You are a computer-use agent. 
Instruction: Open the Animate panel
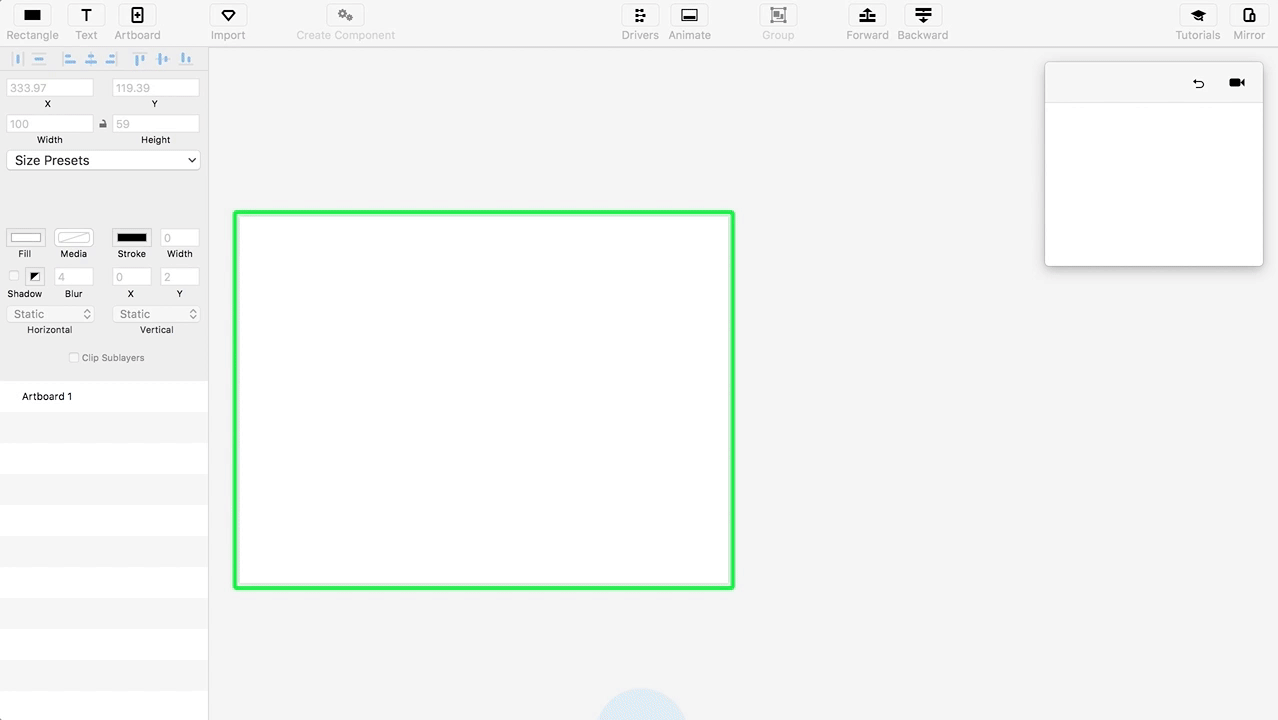coord(689,15)
